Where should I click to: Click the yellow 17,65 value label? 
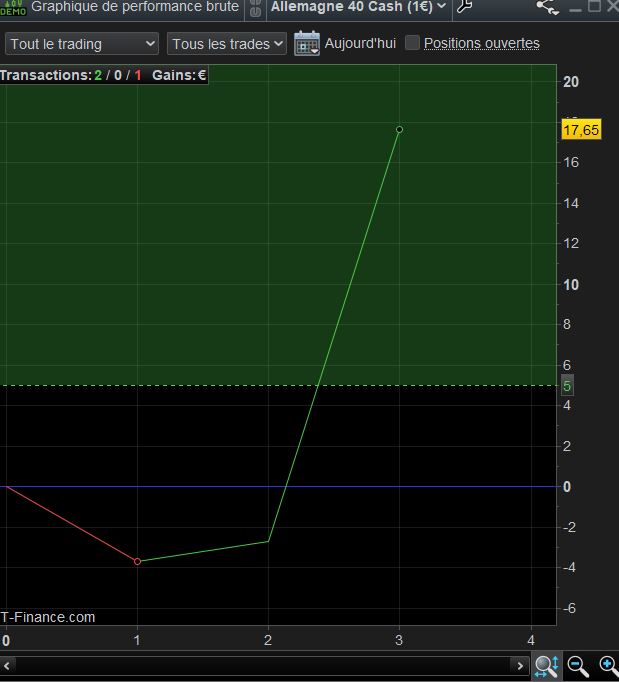(581, 130)
